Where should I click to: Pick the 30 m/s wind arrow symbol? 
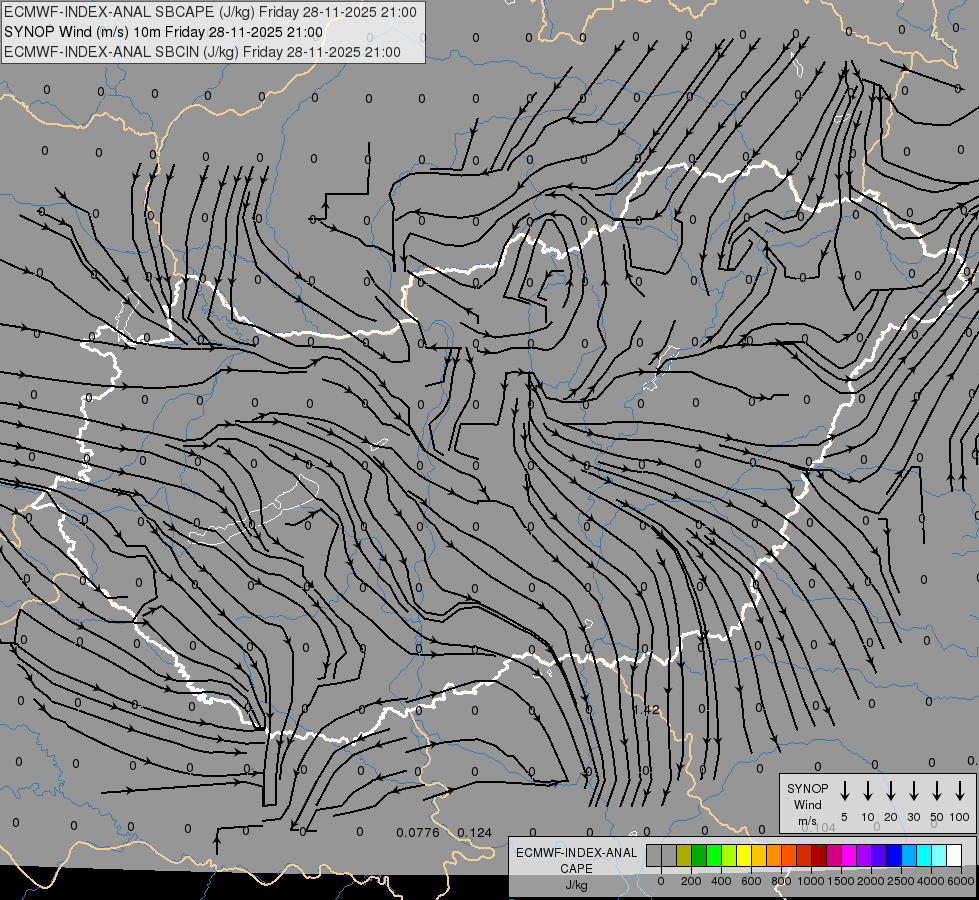tap(913, 791)
